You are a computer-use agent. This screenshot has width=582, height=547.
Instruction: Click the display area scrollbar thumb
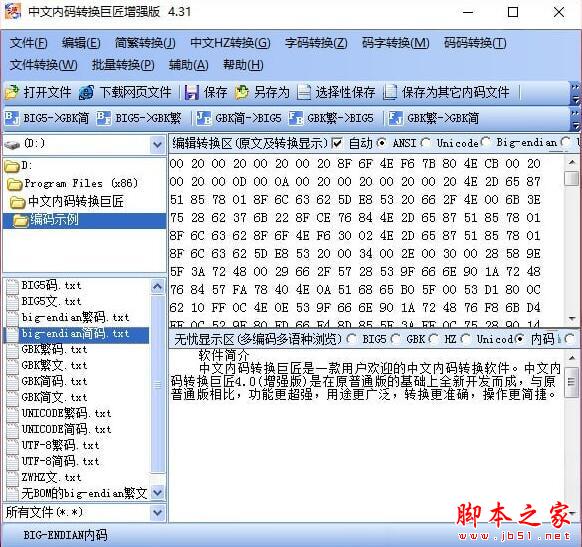point(572,383)
